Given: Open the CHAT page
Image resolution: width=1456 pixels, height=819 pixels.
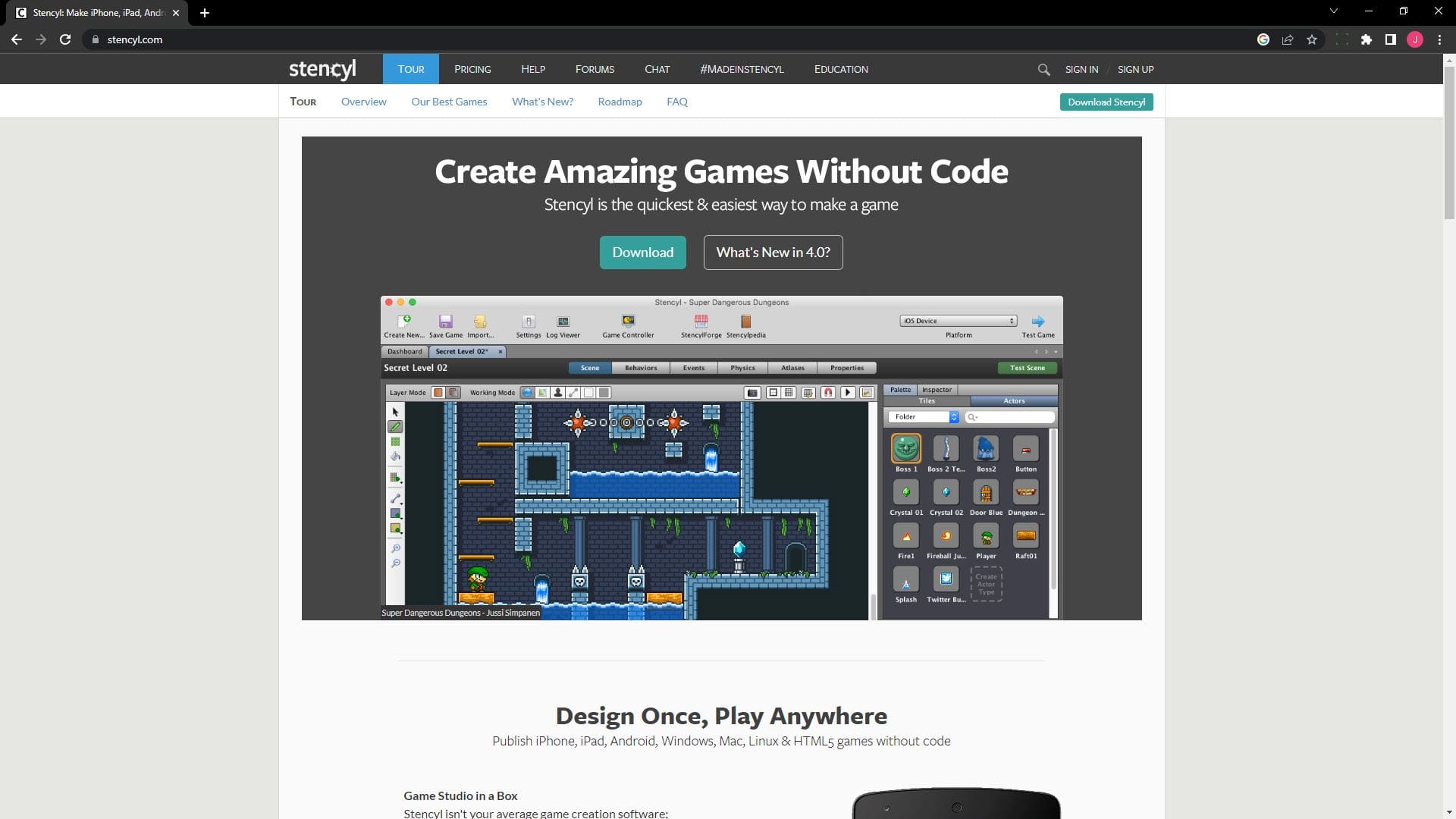Looking at the screenshot, I should (657, 69).
